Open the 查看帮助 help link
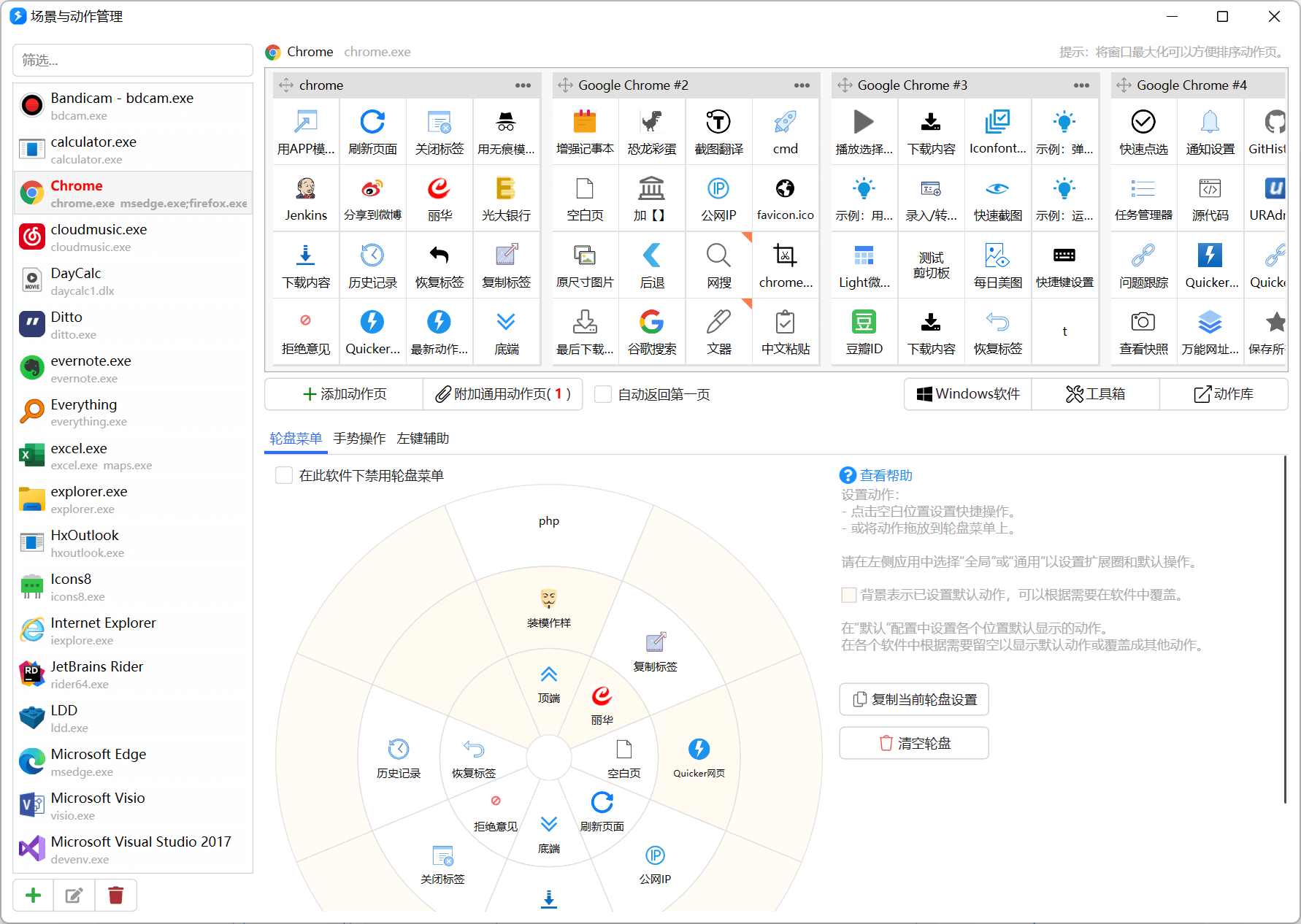This screenshot has width=1301, height=924. pyautogui.click(x=876, y=475)
